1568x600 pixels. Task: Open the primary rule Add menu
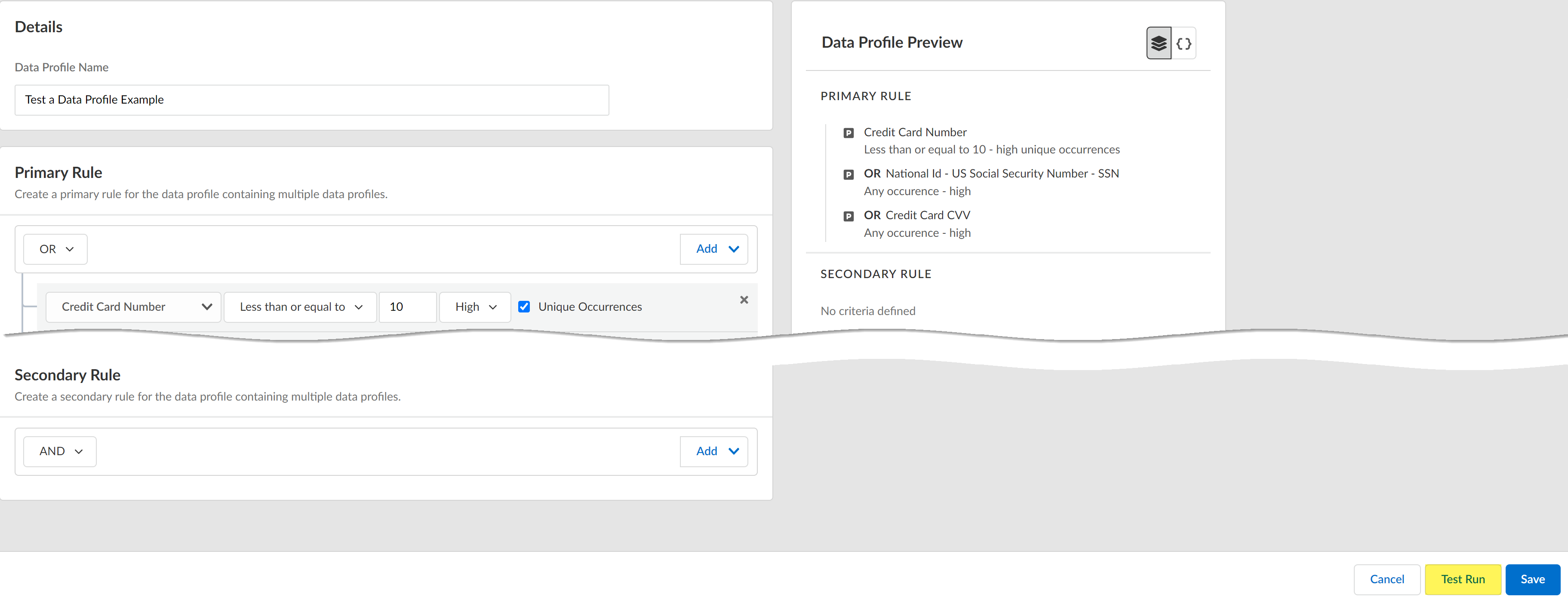[x=713, y=249]
